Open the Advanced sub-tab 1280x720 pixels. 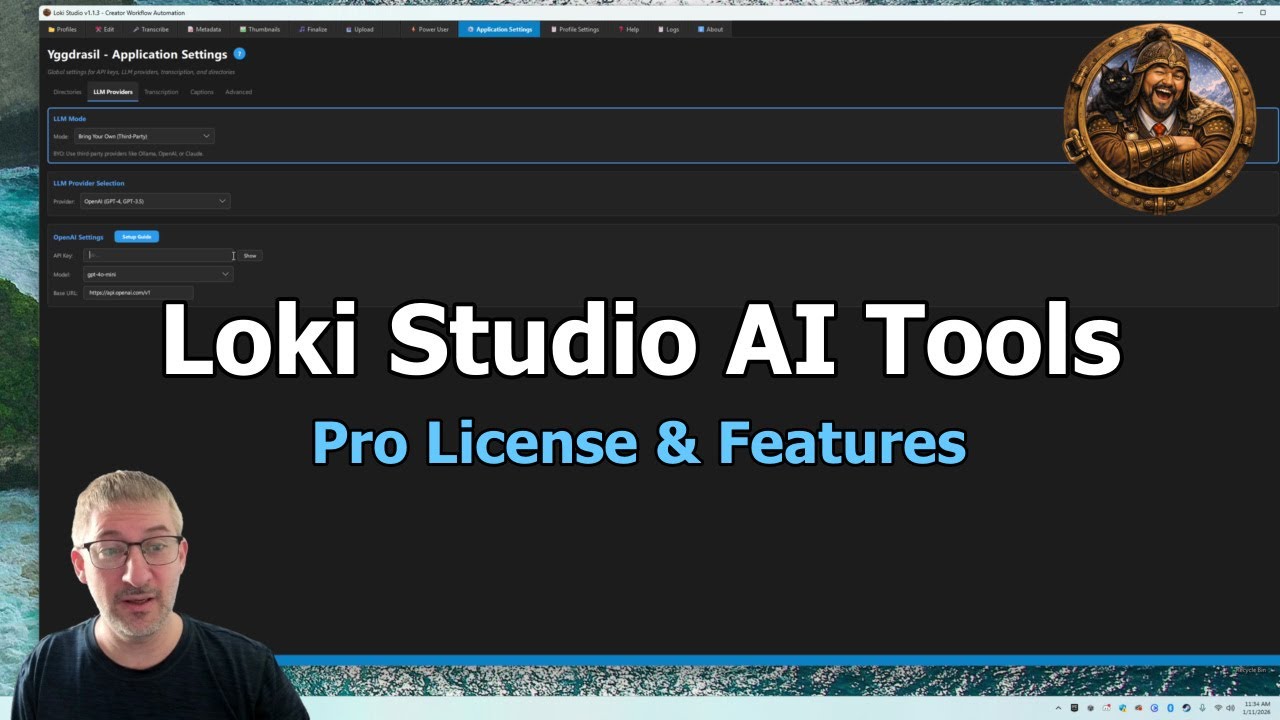click(238, 92)
